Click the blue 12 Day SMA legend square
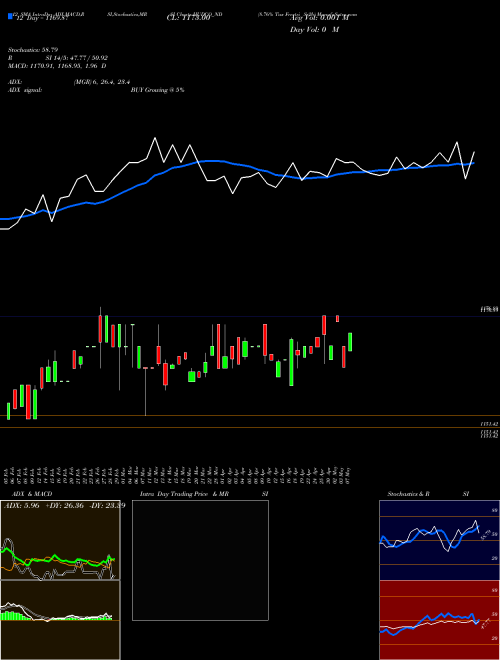This screenshot has width=500, height=660. 10,16
